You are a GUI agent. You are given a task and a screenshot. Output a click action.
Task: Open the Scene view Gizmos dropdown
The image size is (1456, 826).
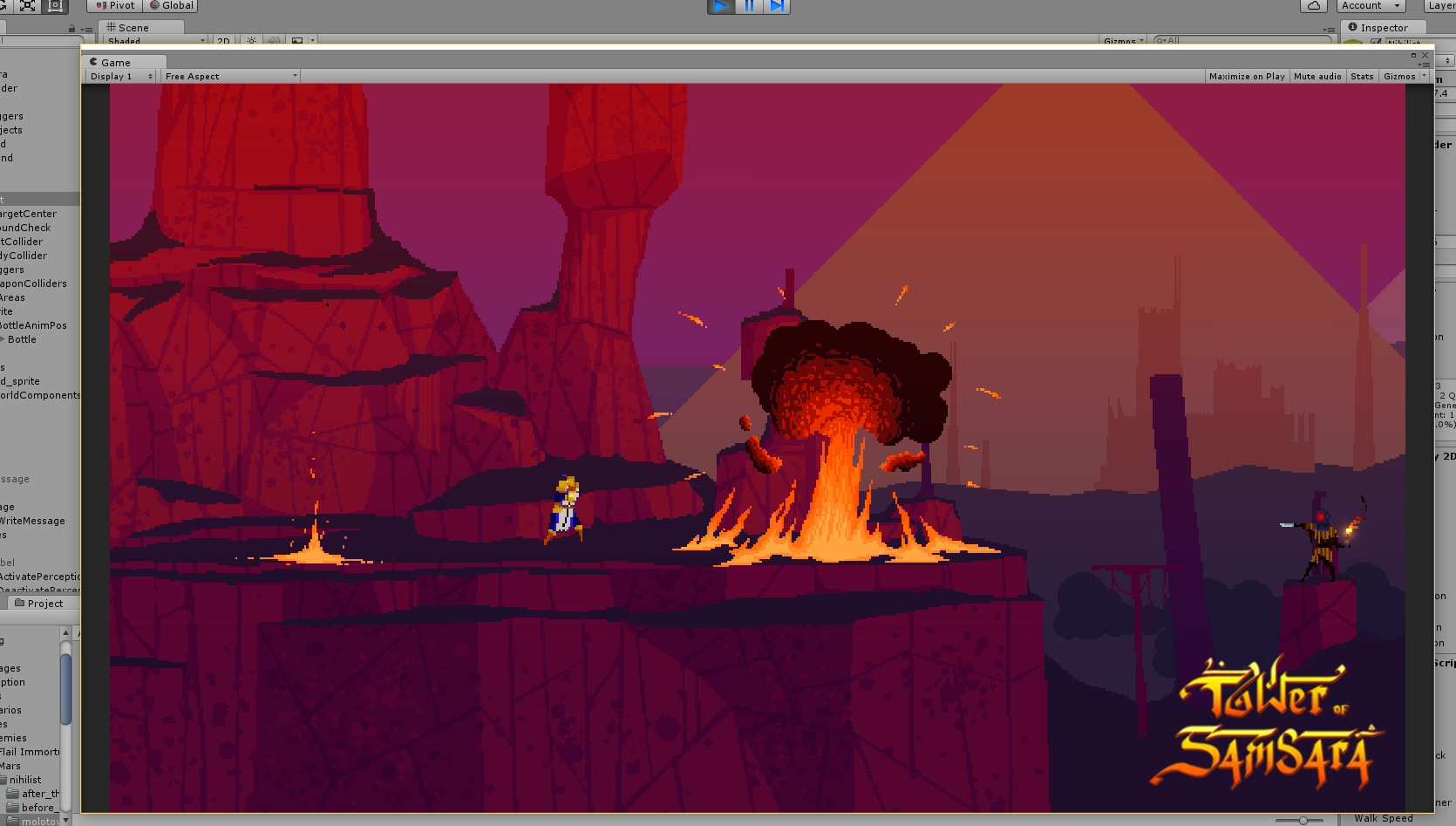pos(1123,41)
